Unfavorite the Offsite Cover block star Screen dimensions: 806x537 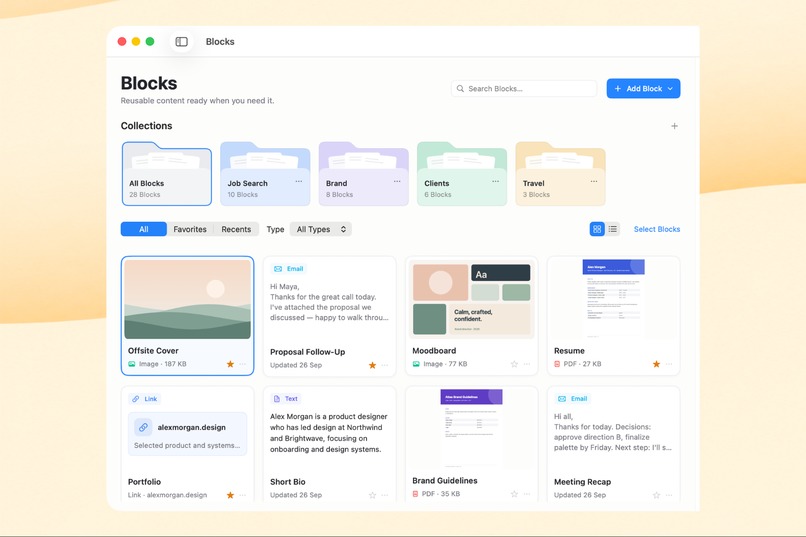tap(230, 364)
